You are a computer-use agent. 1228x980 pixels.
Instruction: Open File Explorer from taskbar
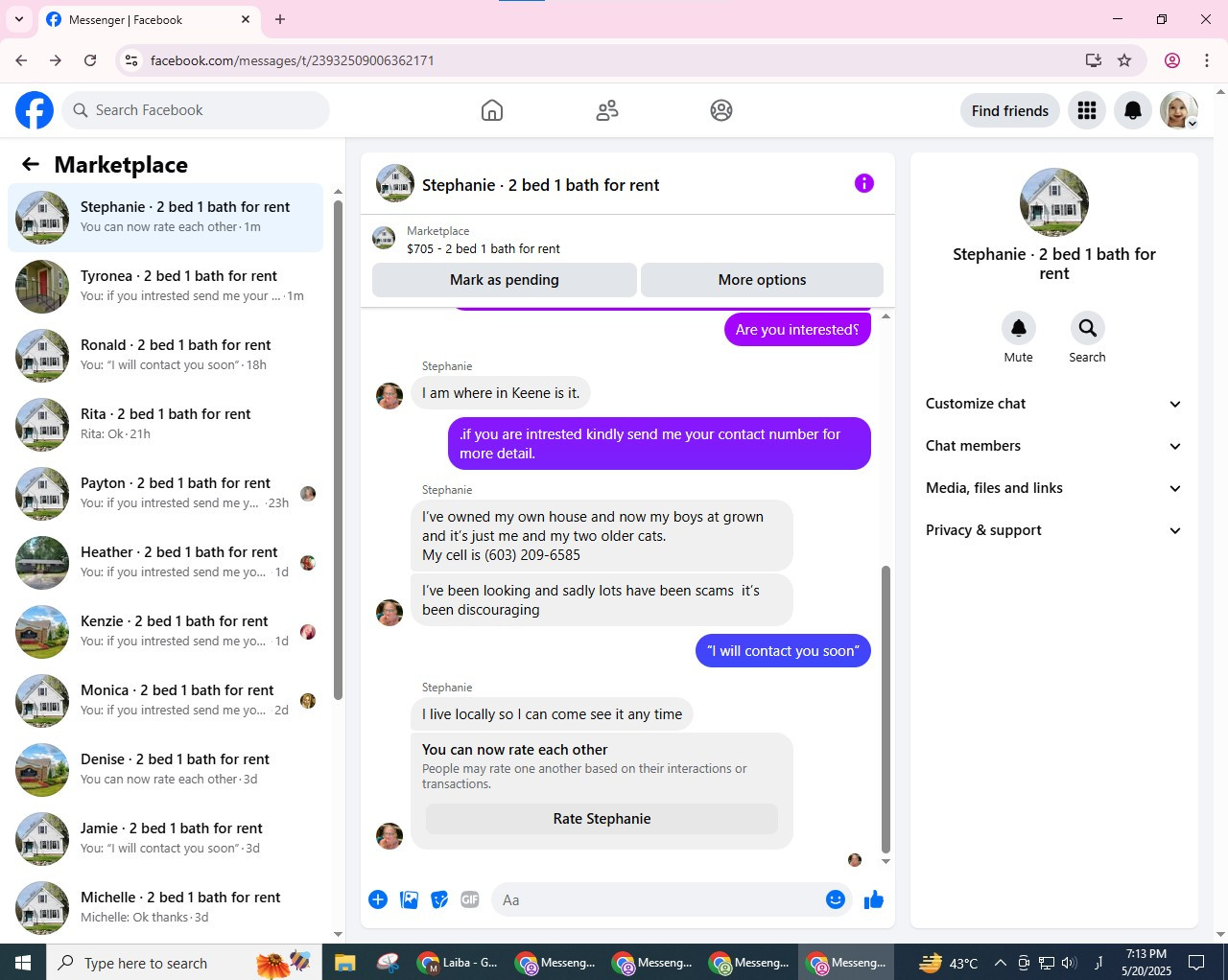click(345, 963)
